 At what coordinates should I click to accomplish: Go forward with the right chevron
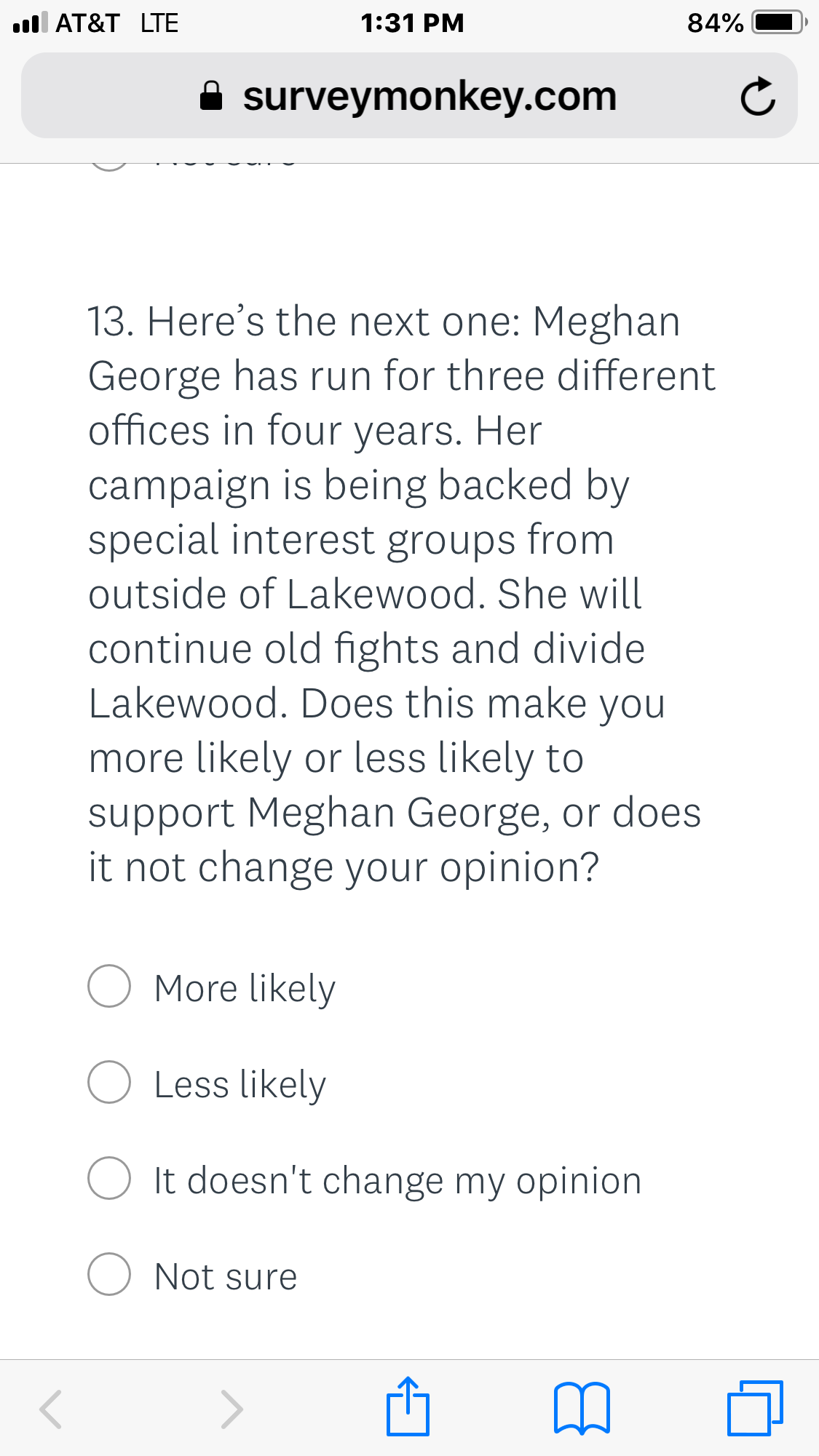click(x=232, y=1409)
